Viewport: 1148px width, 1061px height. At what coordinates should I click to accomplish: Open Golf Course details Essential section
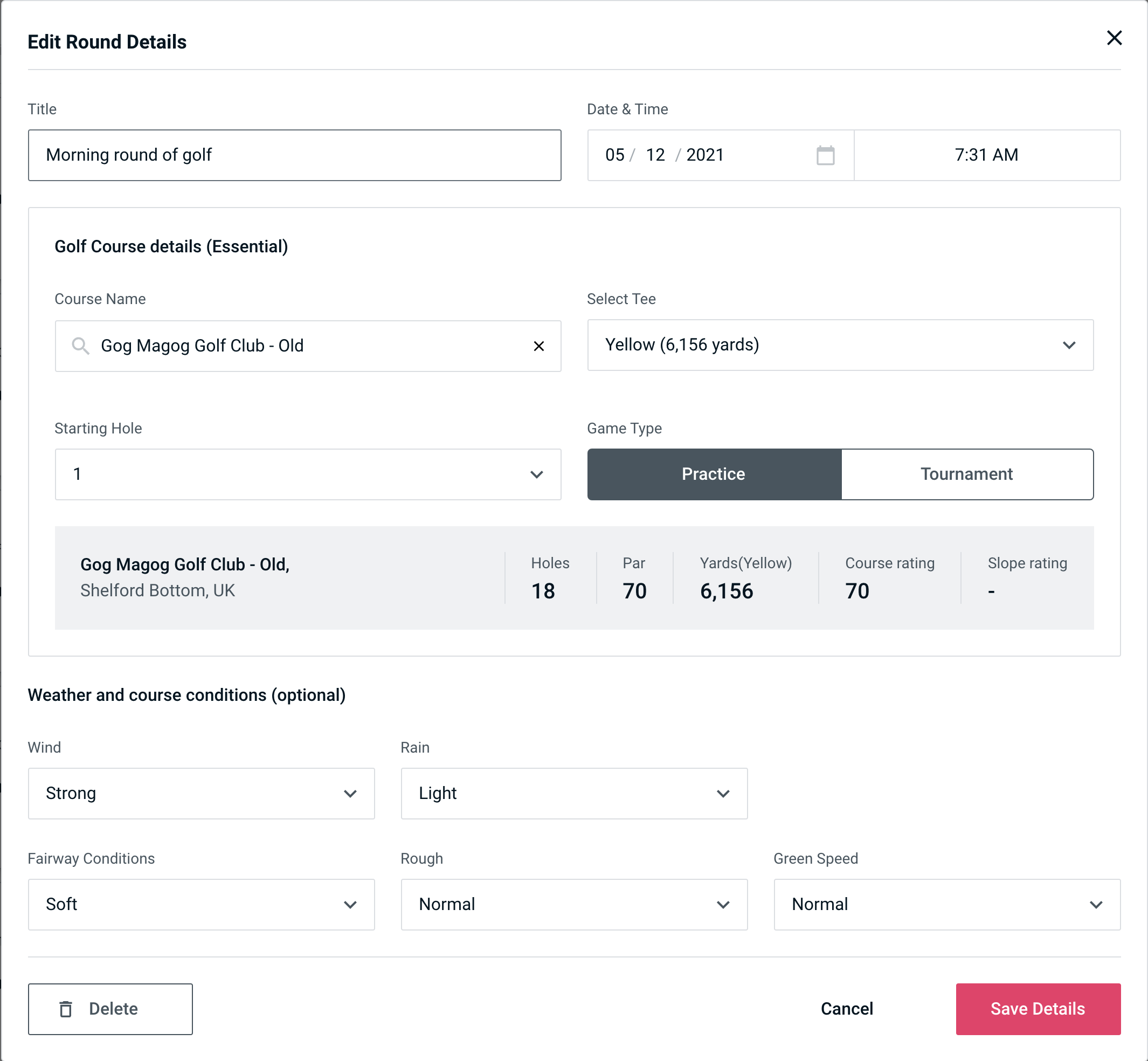click(172, 245)
